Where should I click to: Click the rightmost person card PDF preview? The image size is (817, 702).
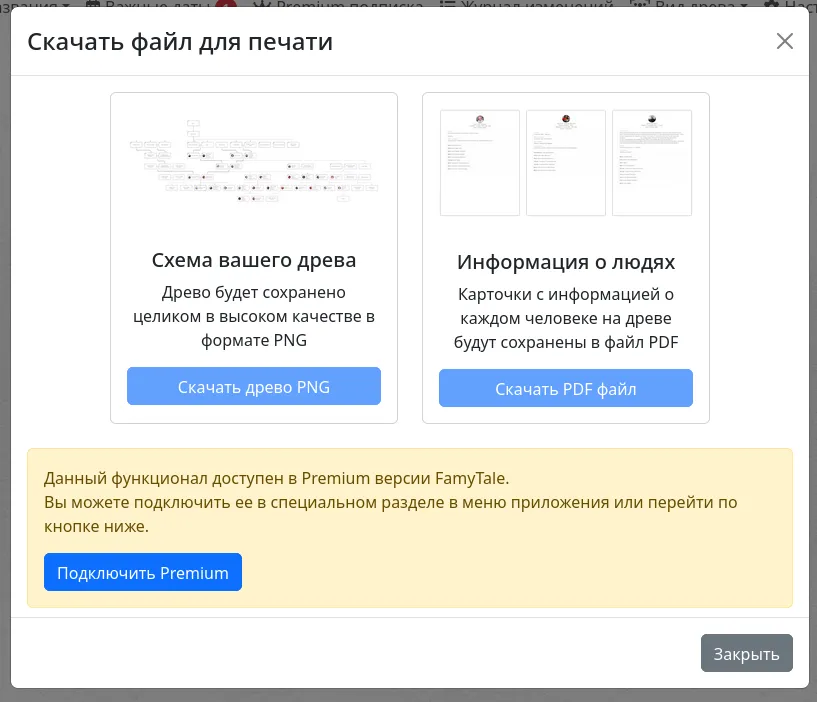[651, 163]
